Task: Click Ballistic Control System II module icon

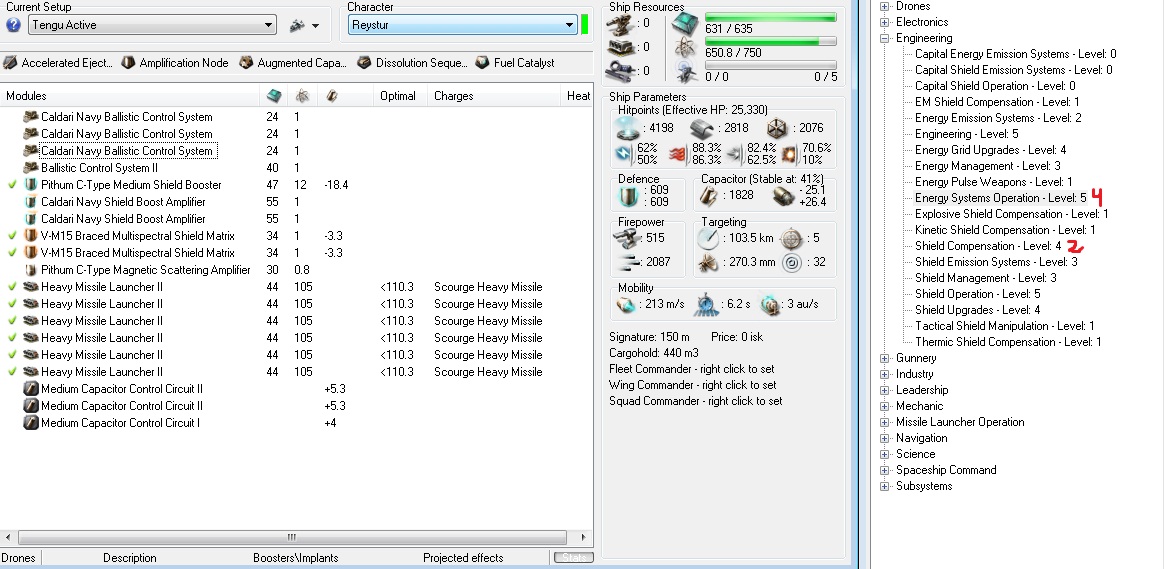Action: (30, 168)
